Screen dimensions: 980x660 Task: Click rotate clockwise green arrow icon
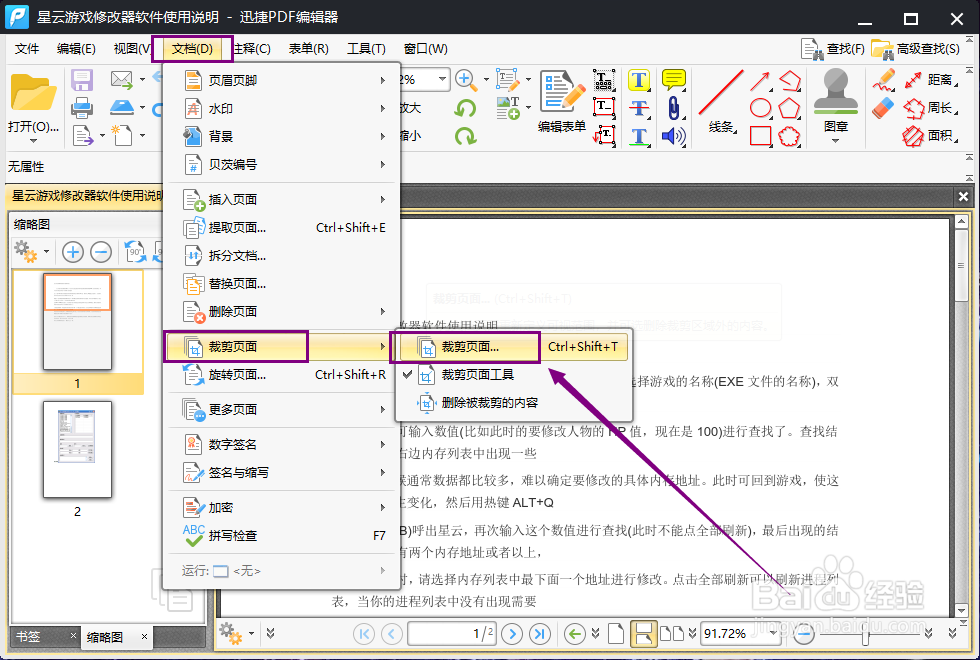pyautogui.click(x=466, y=136)
